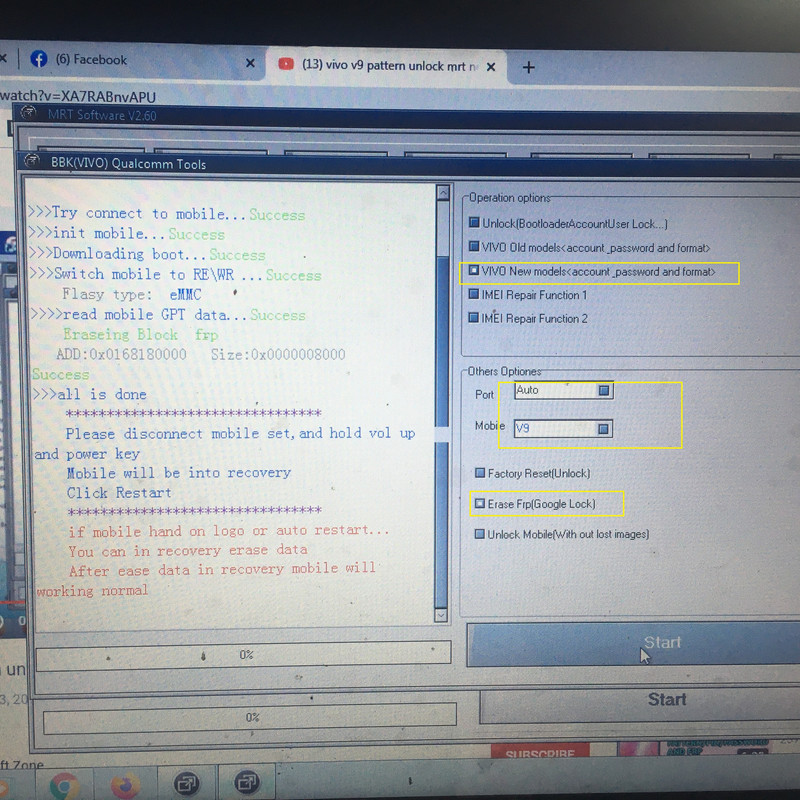Screen dimensions: 800x800
Task: Toggle Erase Frp(Google Lock) checkbox
Action: [480, 504]
